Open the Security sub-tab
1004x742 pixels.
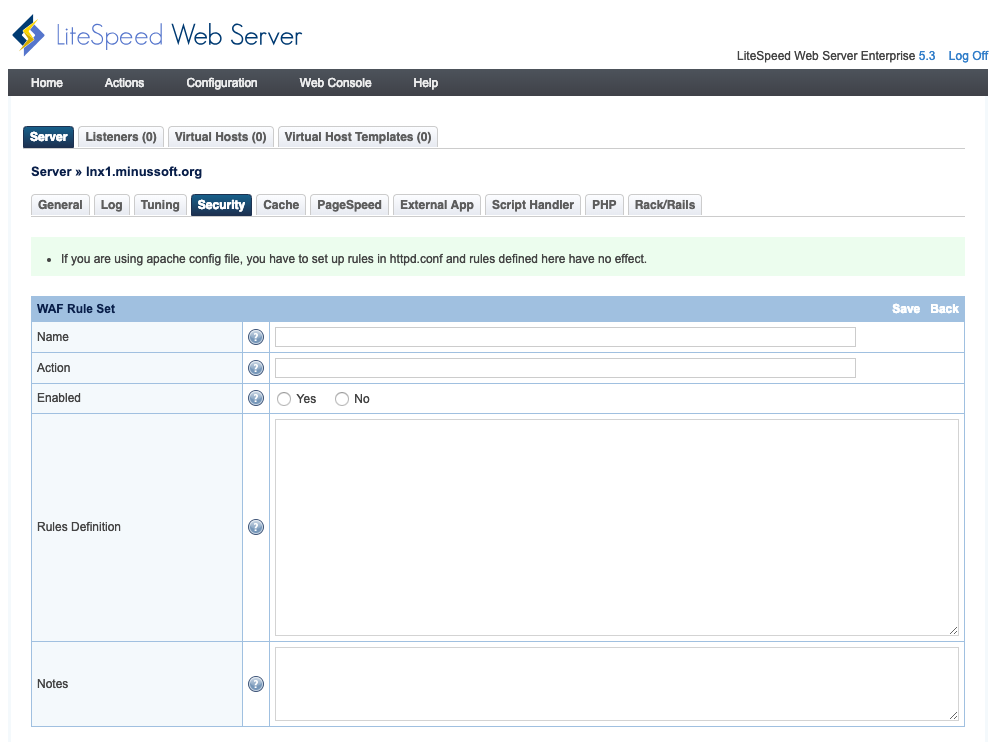point(221,205)
